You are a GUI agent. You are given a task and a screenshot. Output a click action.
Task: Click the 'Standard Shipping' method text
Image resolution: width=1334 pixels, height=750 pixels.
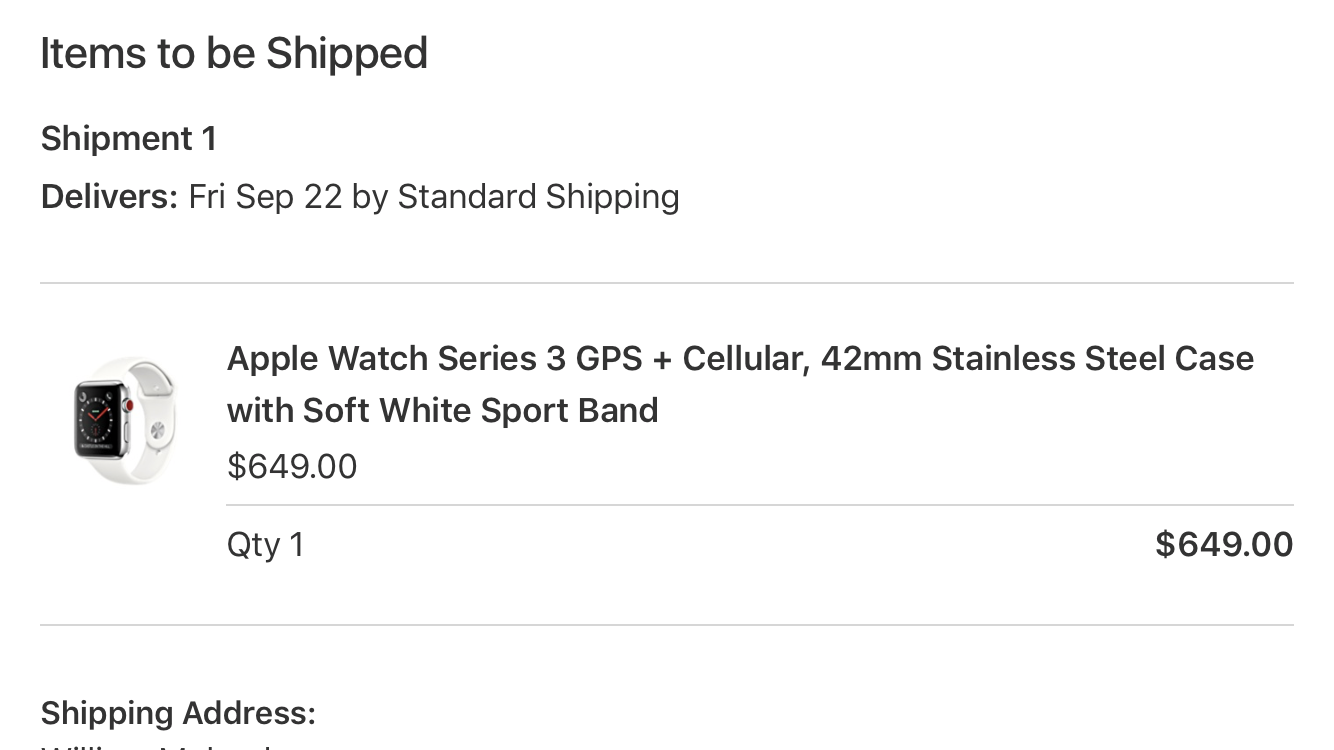(x=539, y=196)
